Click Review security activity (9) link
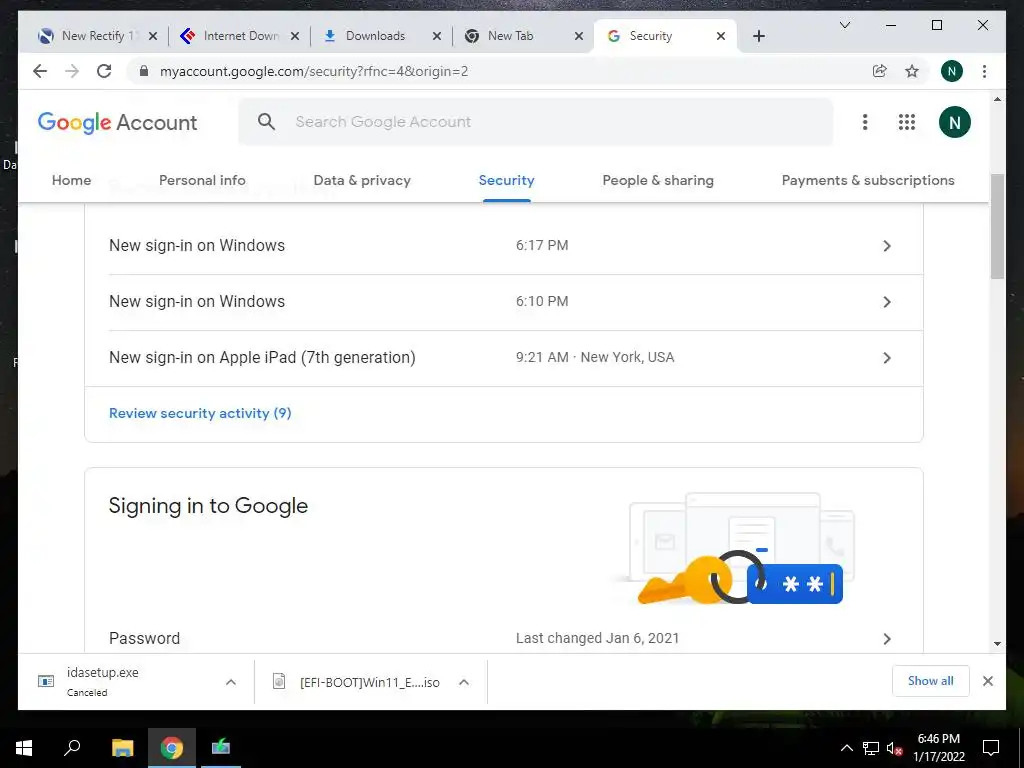Viewport: 1024px width, 768px height. (x=200, y=413)
